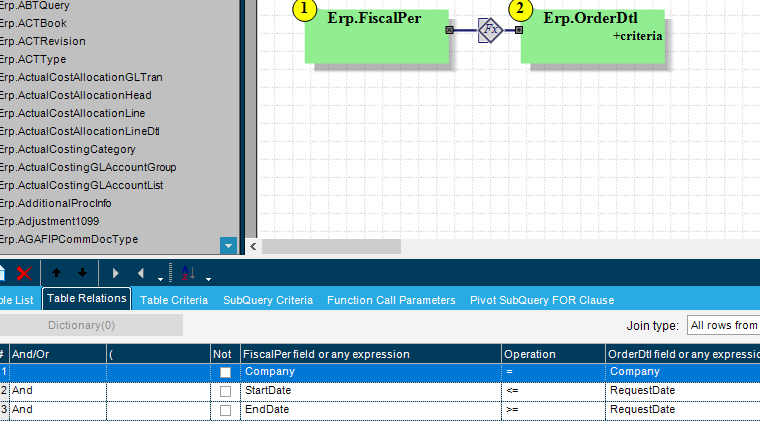
Task: Select Erp.ActualCostingGLAccountGroup entry
Action: tap(88, 167)
